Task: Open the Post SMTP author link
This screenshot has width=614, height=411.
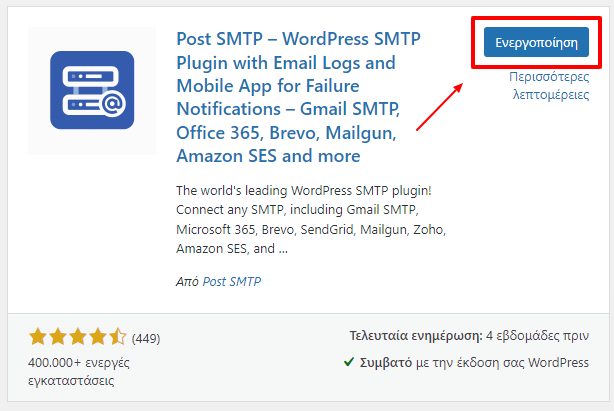Action: coord(231,281)
